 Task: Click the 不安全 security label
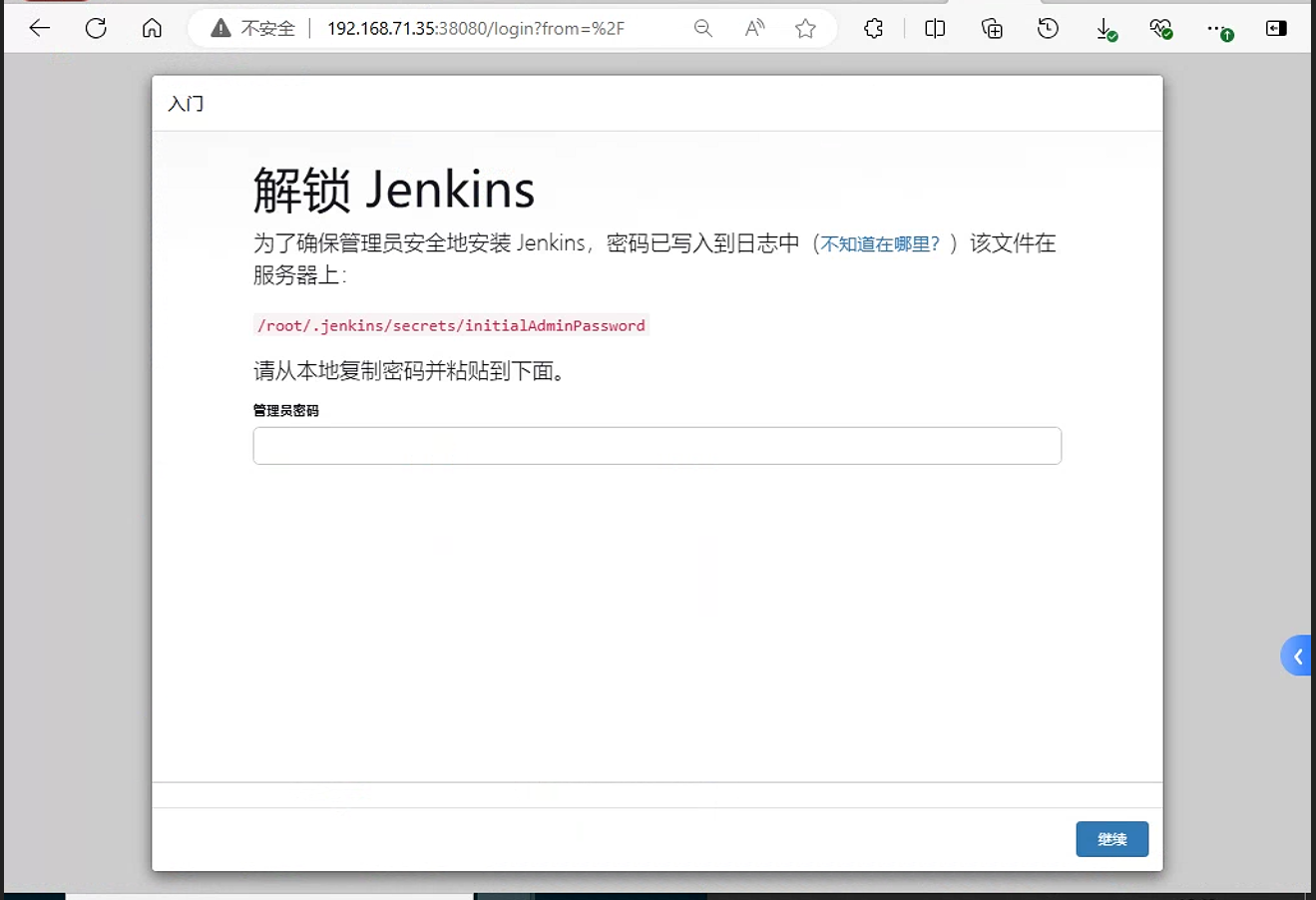point(268,29)
